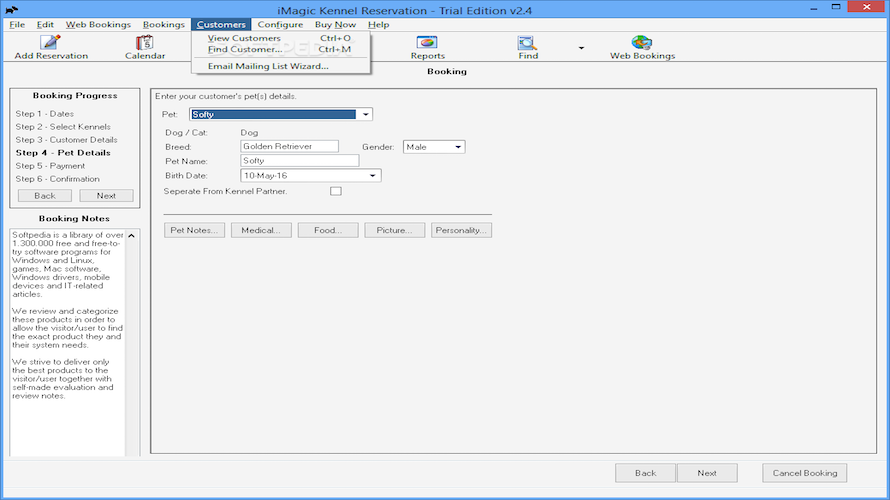Screen dimensions: 890x500
Task: Click the Cancel Booking button
Action: tap(804, 473)
